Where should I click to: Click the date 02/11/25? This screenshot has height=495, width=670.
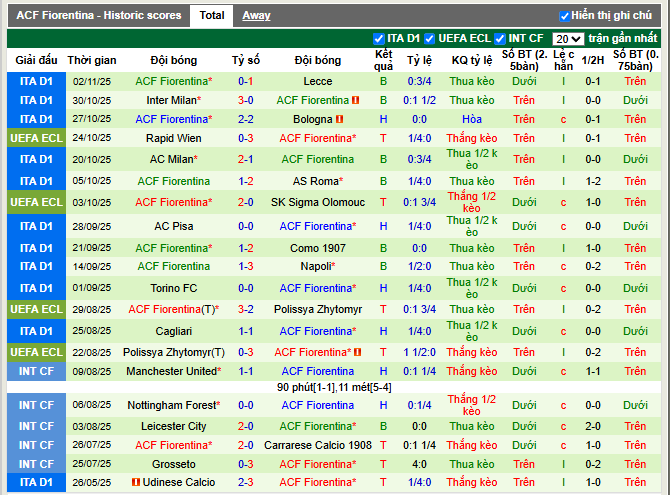[91, 81]
